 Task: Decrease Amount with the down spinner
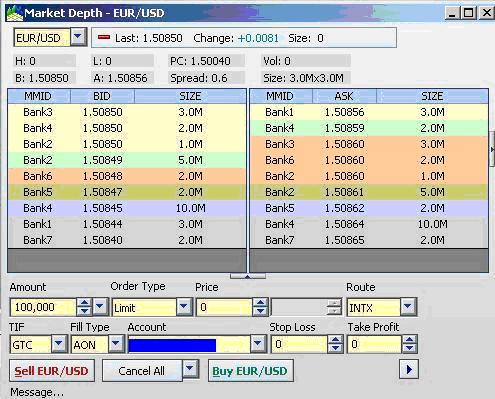[x=84, y=311]
